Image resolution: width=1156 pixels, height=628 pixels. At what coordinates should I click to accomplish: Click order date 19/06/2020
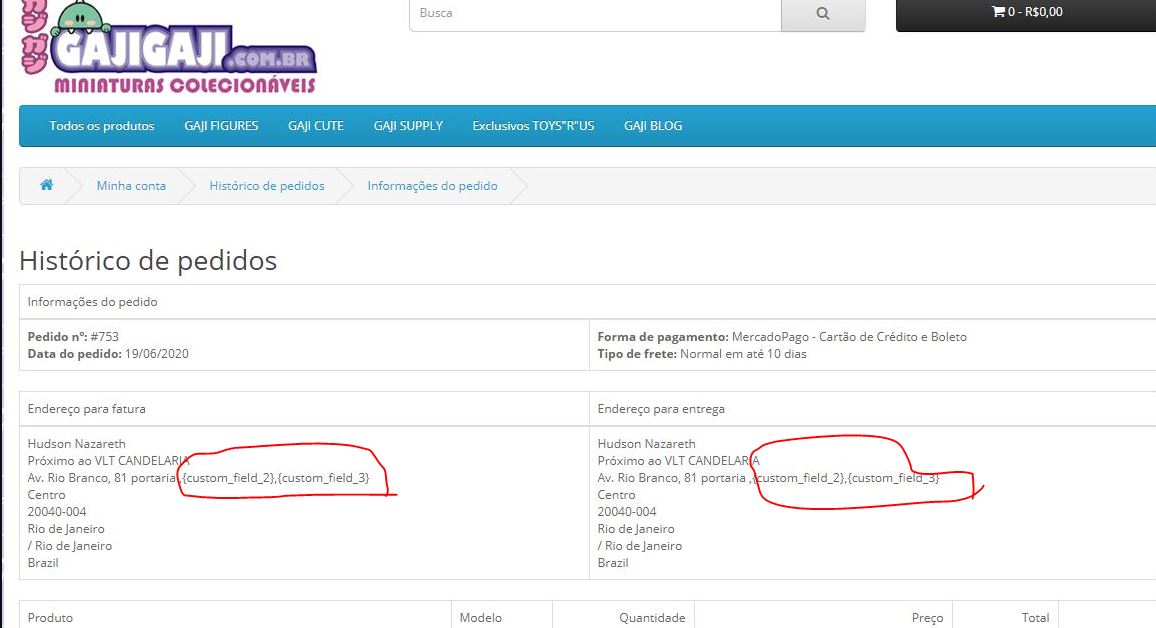pyautogui.click(x=156, y=354)
